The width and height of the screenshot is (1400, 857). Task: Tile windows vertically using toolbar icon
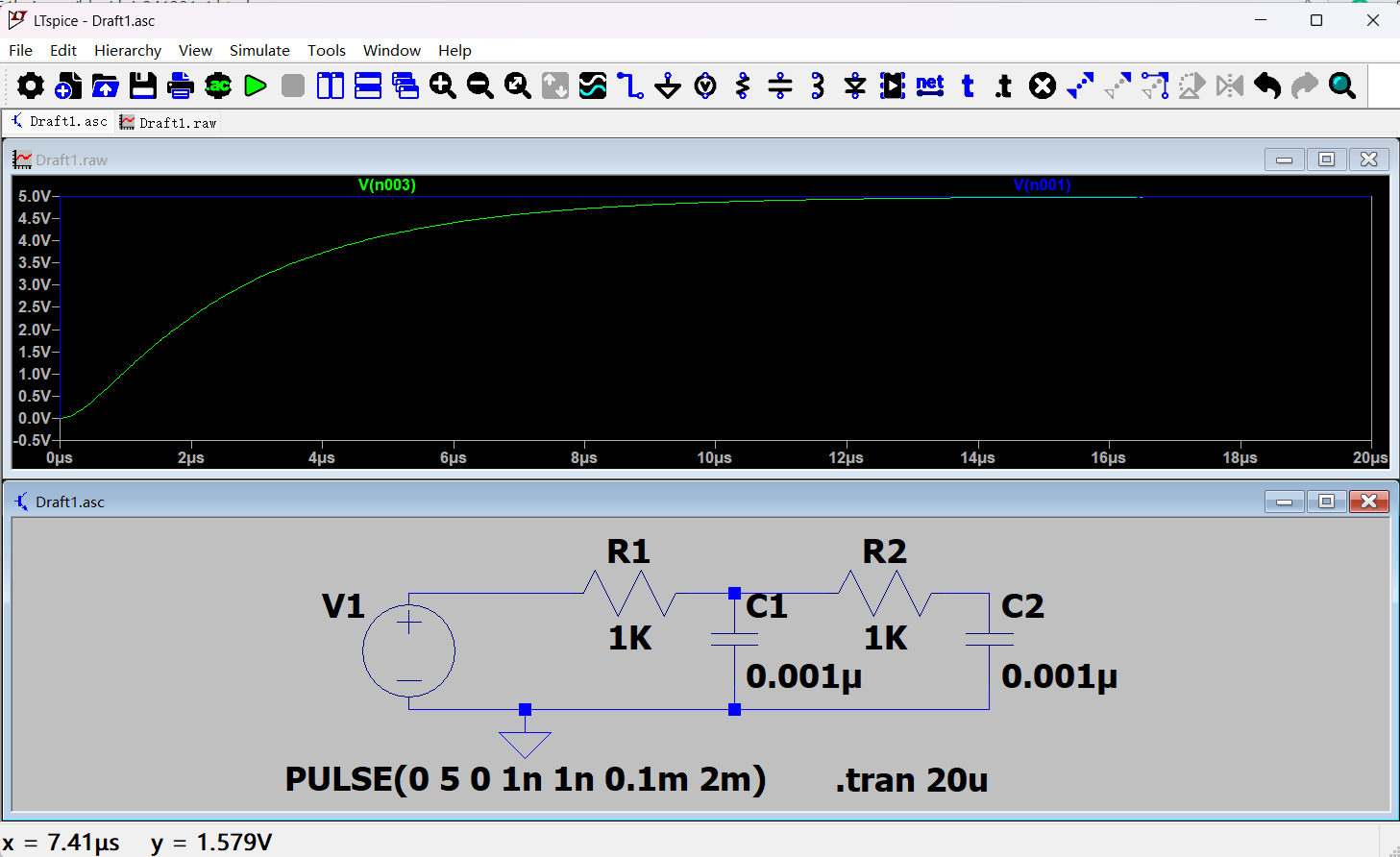pos(331,86)
